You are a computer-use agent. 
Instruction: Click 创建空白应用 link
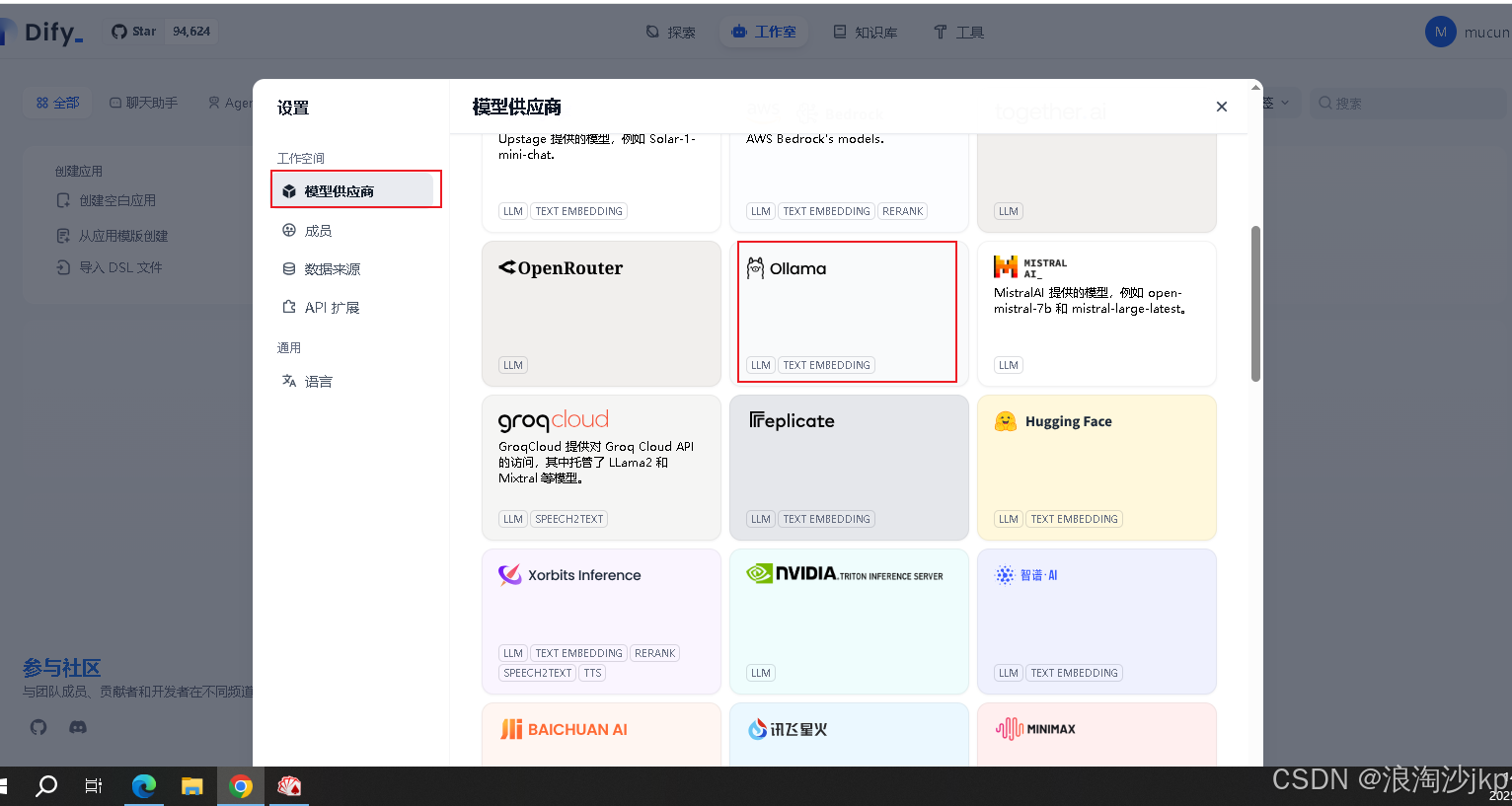pos(107,200)
